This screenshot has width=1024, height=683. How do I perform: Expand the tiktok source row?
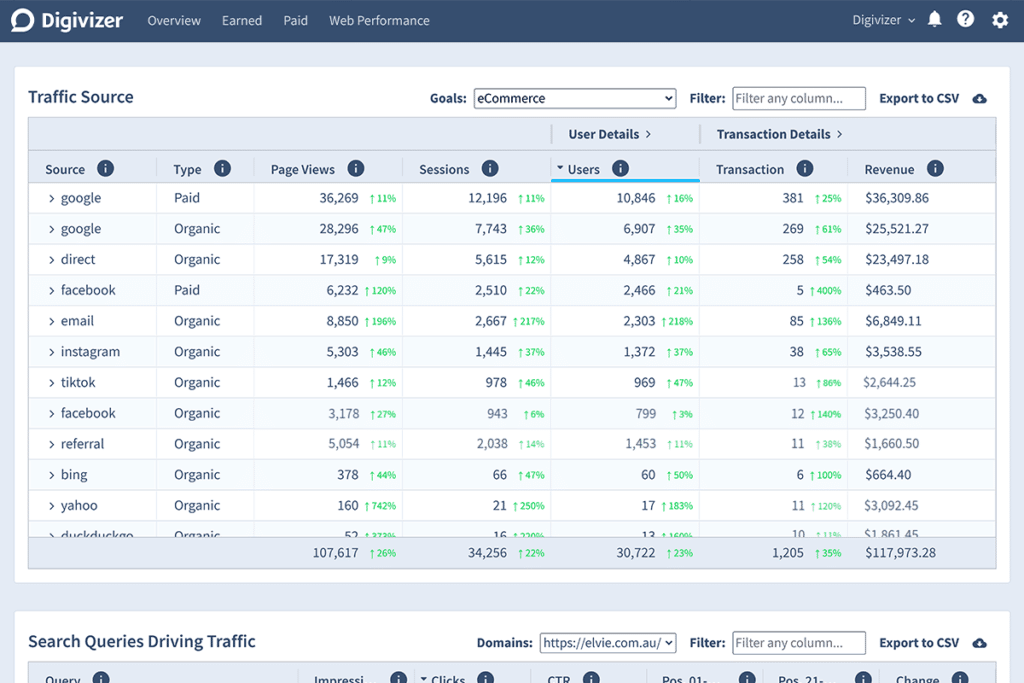pyautogui.click(x=52, y=383)
